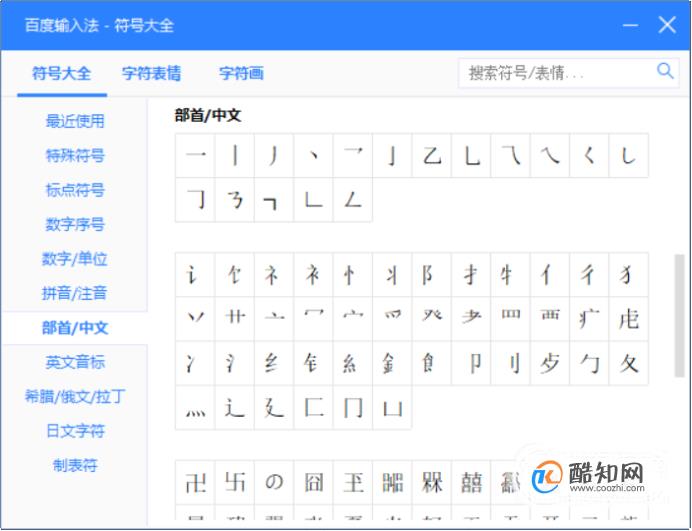
Task: Open 英文音标 category
Action: tap(75, 362)
